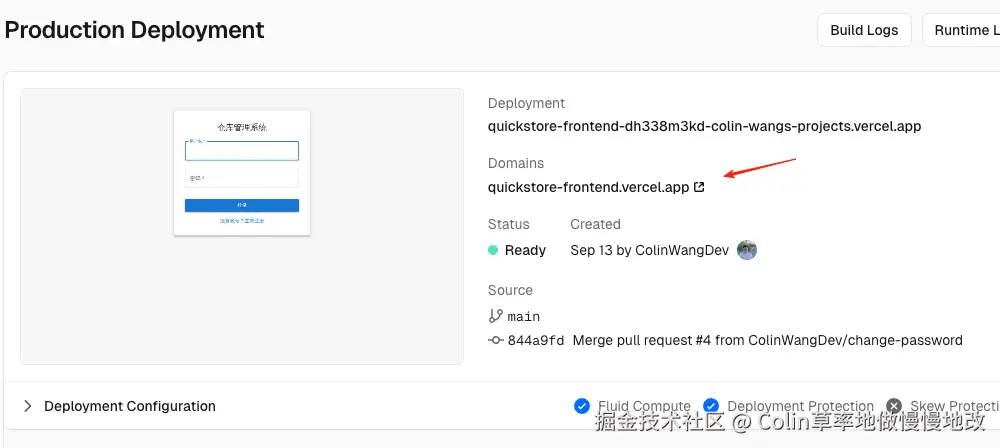1000x448 pixels.
Task: Open commit hash 844a9fd
Action: pos(536,341)
